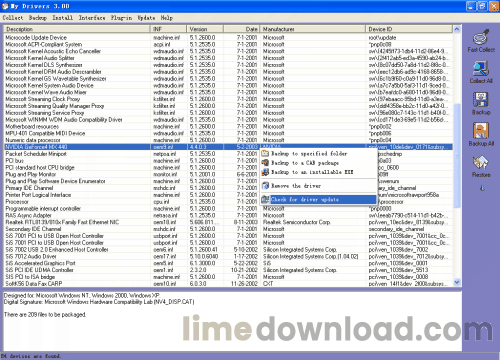Select the SiS Accelerated Graphics Port row

tap(228, 263)
